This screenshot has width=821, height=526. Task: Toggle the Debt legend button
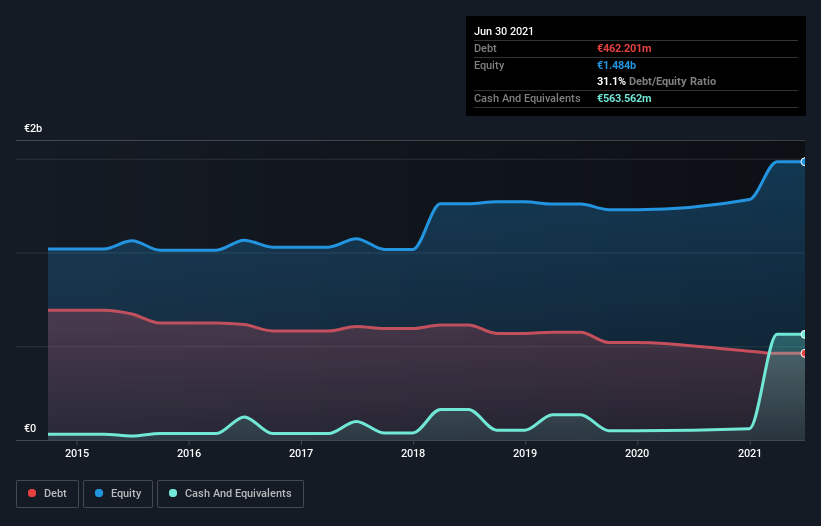48,494
